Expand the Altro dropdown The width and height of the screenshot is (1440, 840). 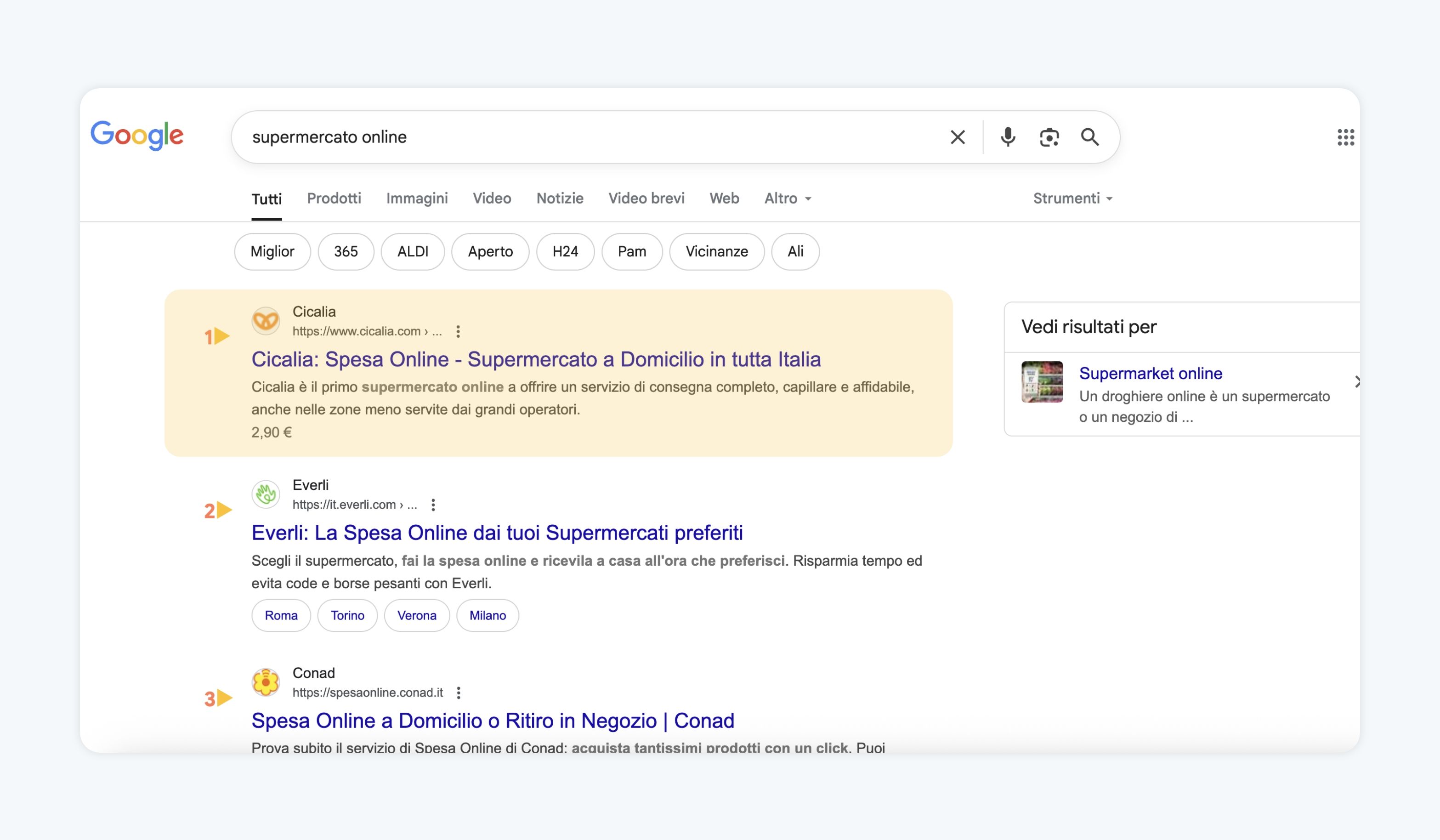tap(788, 199)
